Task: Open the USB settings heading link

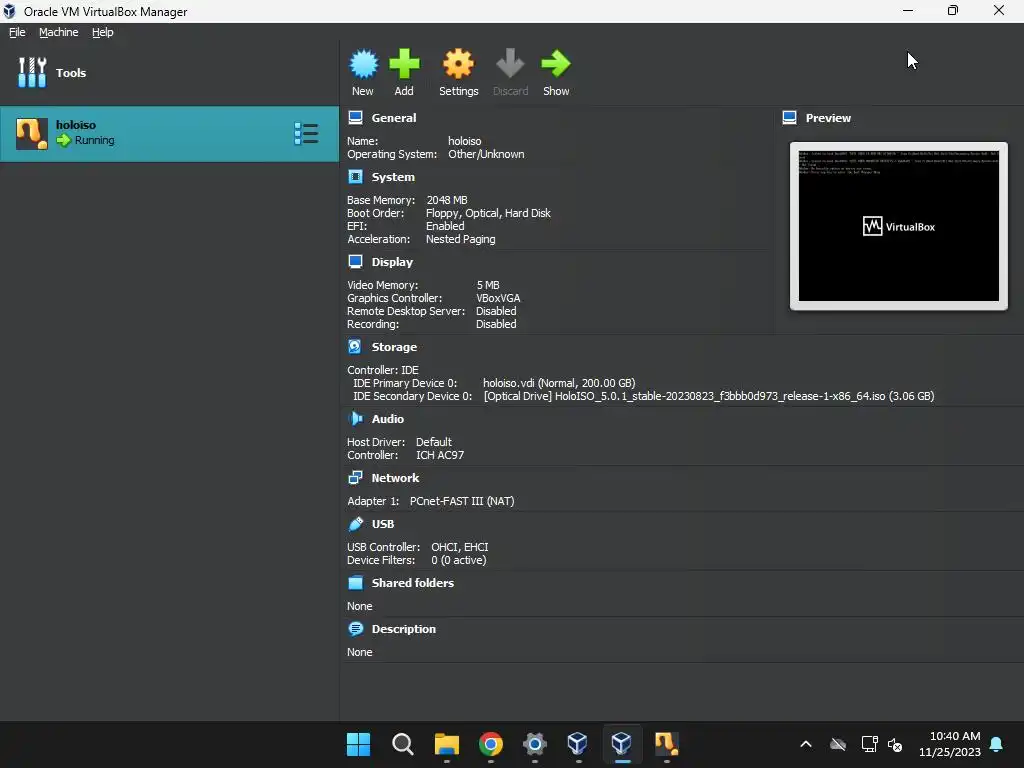Action: coord(383,524)
